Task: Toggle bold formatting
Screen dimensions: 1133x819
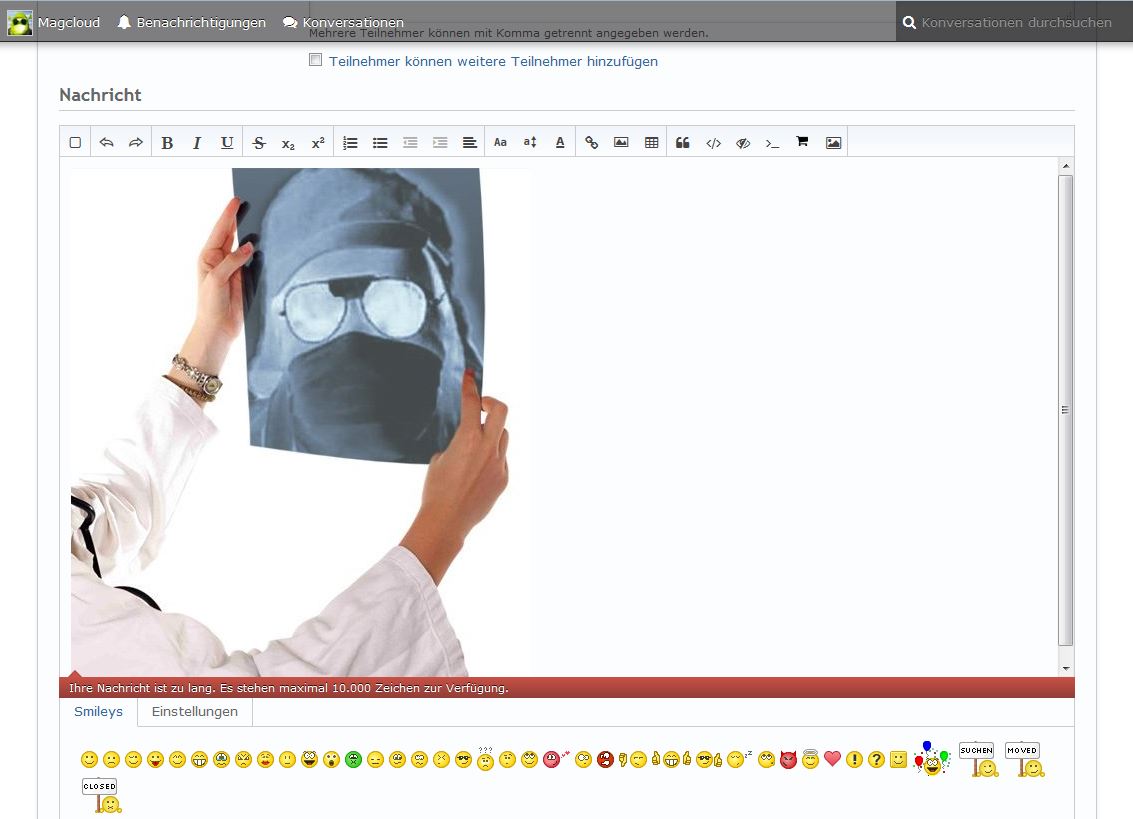Action: (x=167, y=142)
